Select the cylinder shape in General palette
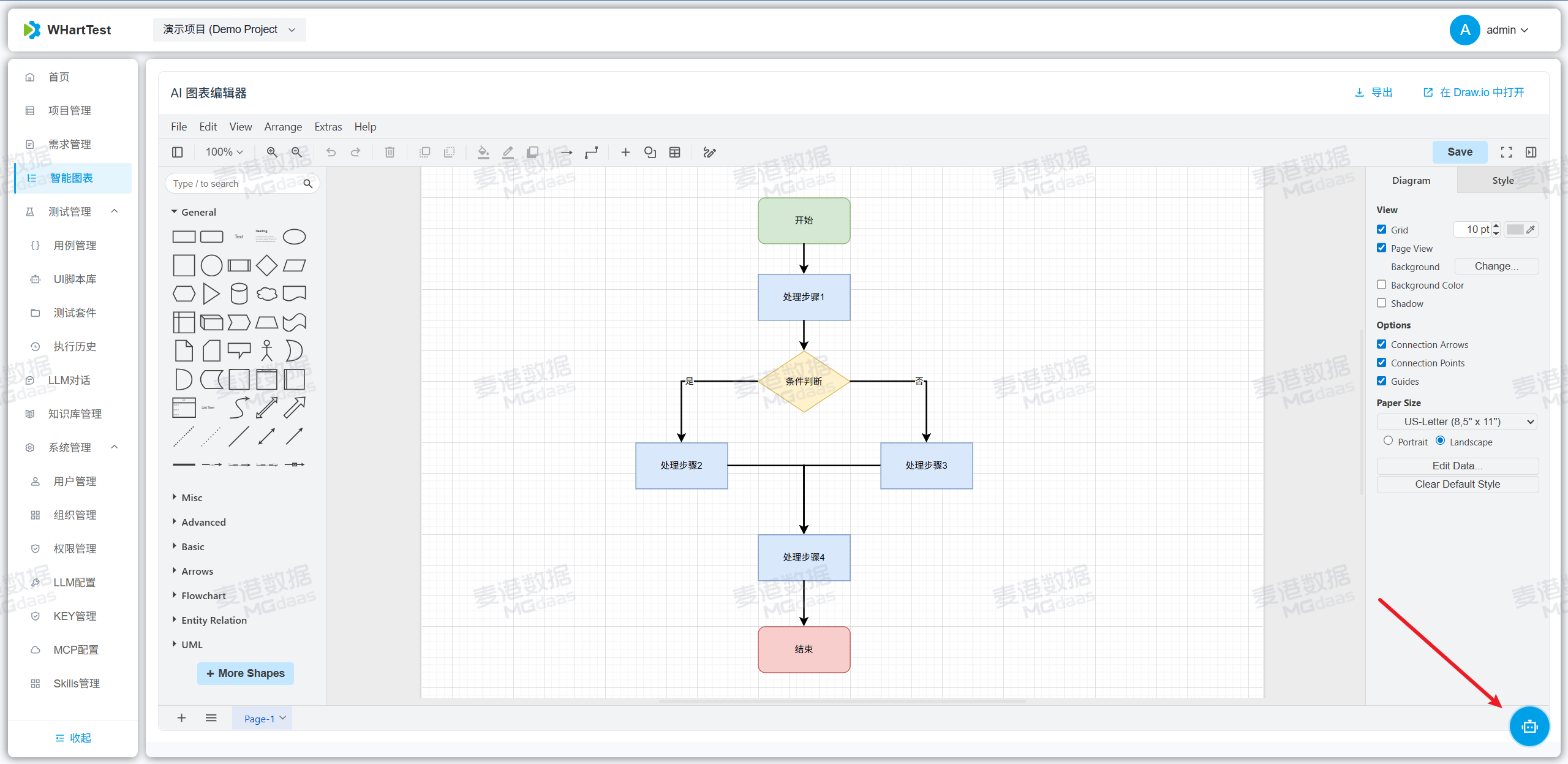Screen dimensions: 1568x764 coord(239,293)
